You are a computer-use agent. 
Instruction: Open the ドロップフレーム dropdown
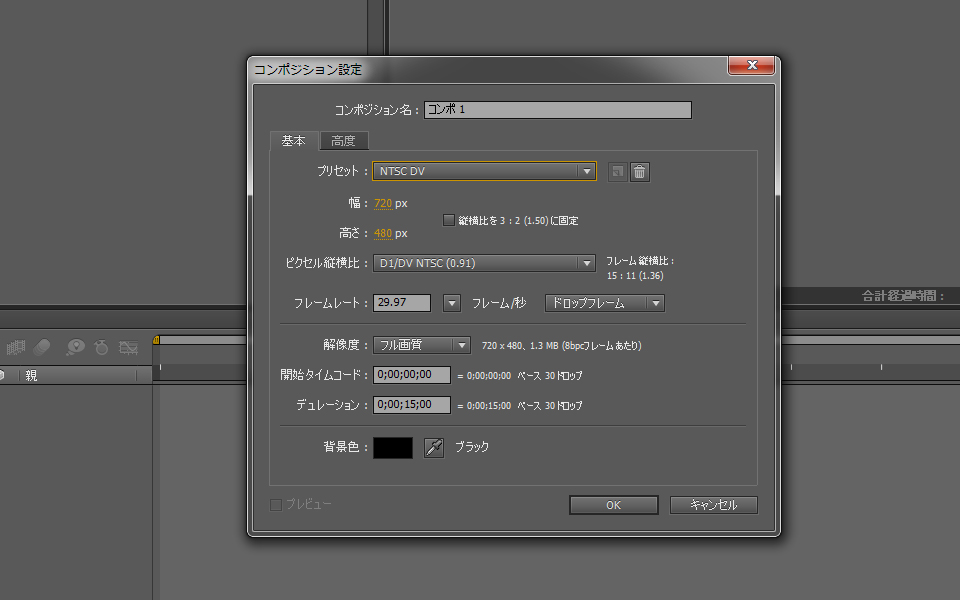click(605, 303)
